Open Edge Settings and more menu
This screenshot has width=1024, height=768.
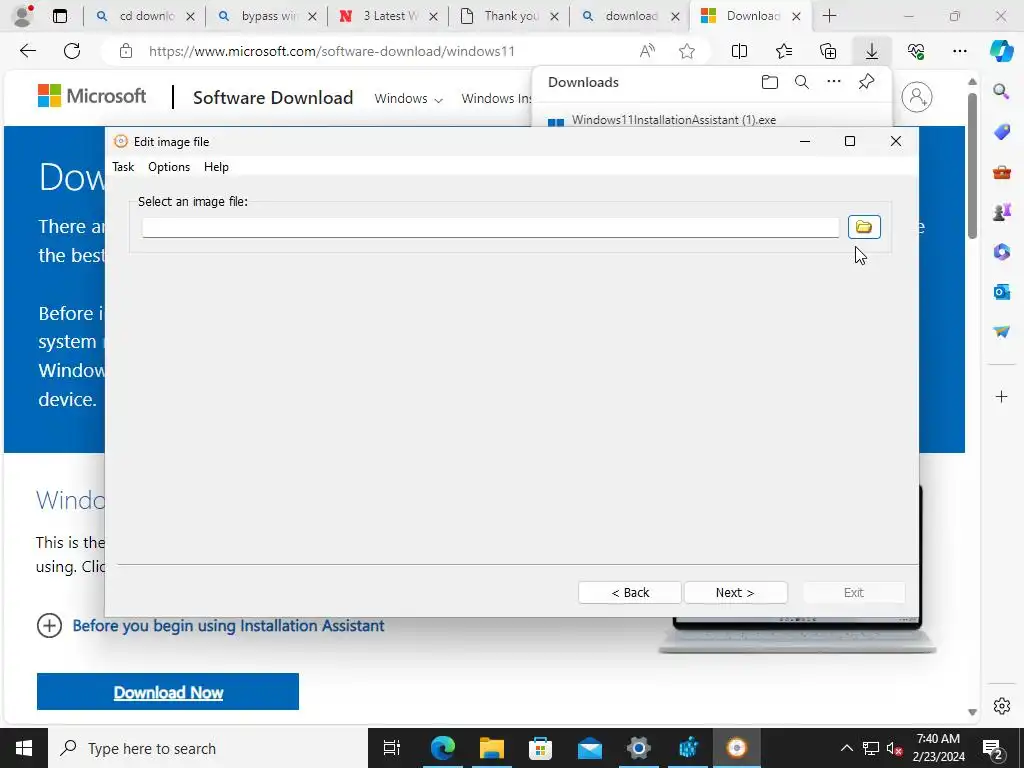click(959, 51)
